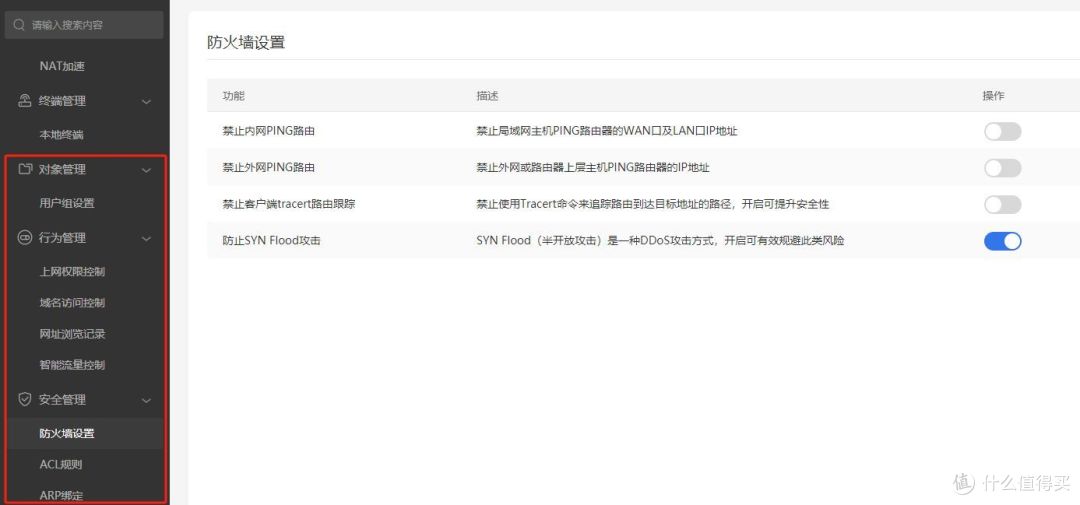Open the NAT加速 menu item
The height and width of the screenshot is (505, 1080).
coord(62,66)
